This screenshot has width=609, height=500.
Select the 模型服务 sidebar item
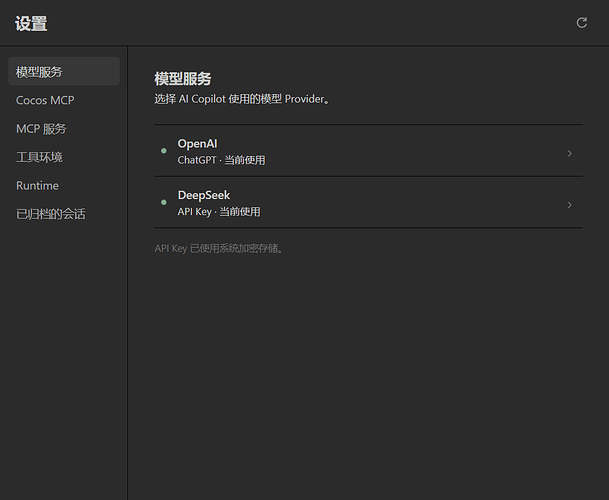coord(64,71)
